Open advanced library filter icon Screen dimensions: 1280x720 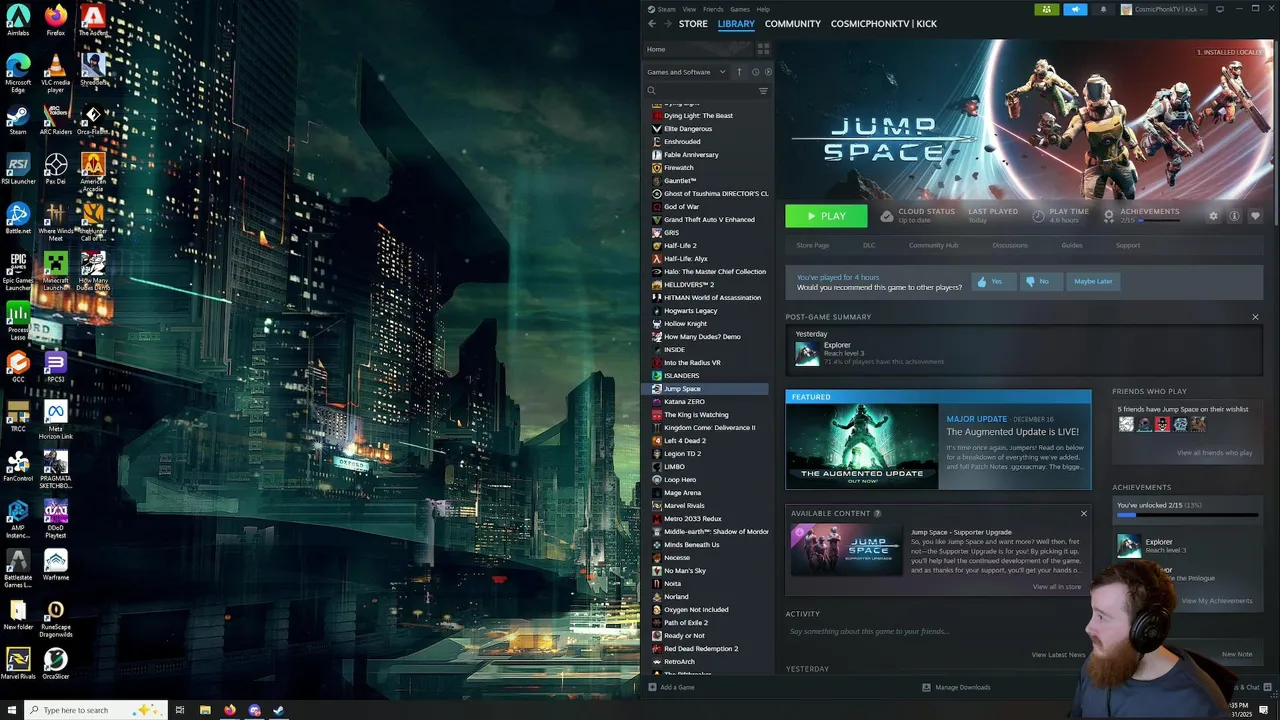(x=763, y=91)
